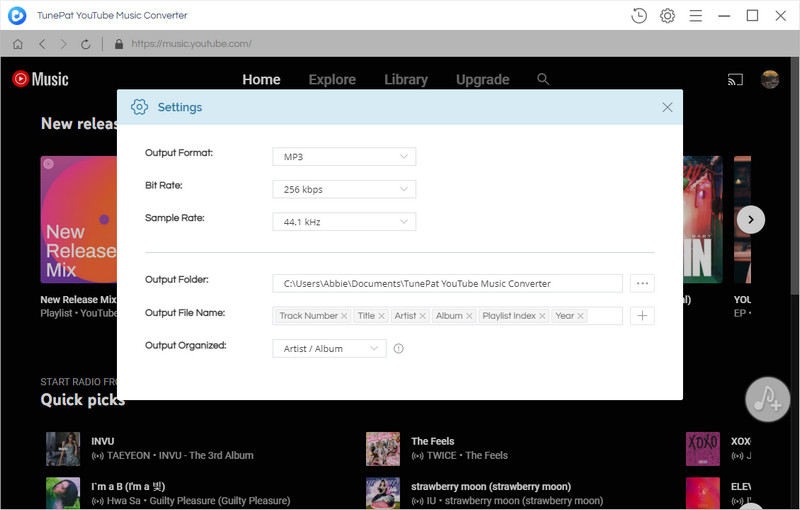This screenshot has width=800, height=510.
Task: Click the address bar URL
Action: click(x=191, y=44)
